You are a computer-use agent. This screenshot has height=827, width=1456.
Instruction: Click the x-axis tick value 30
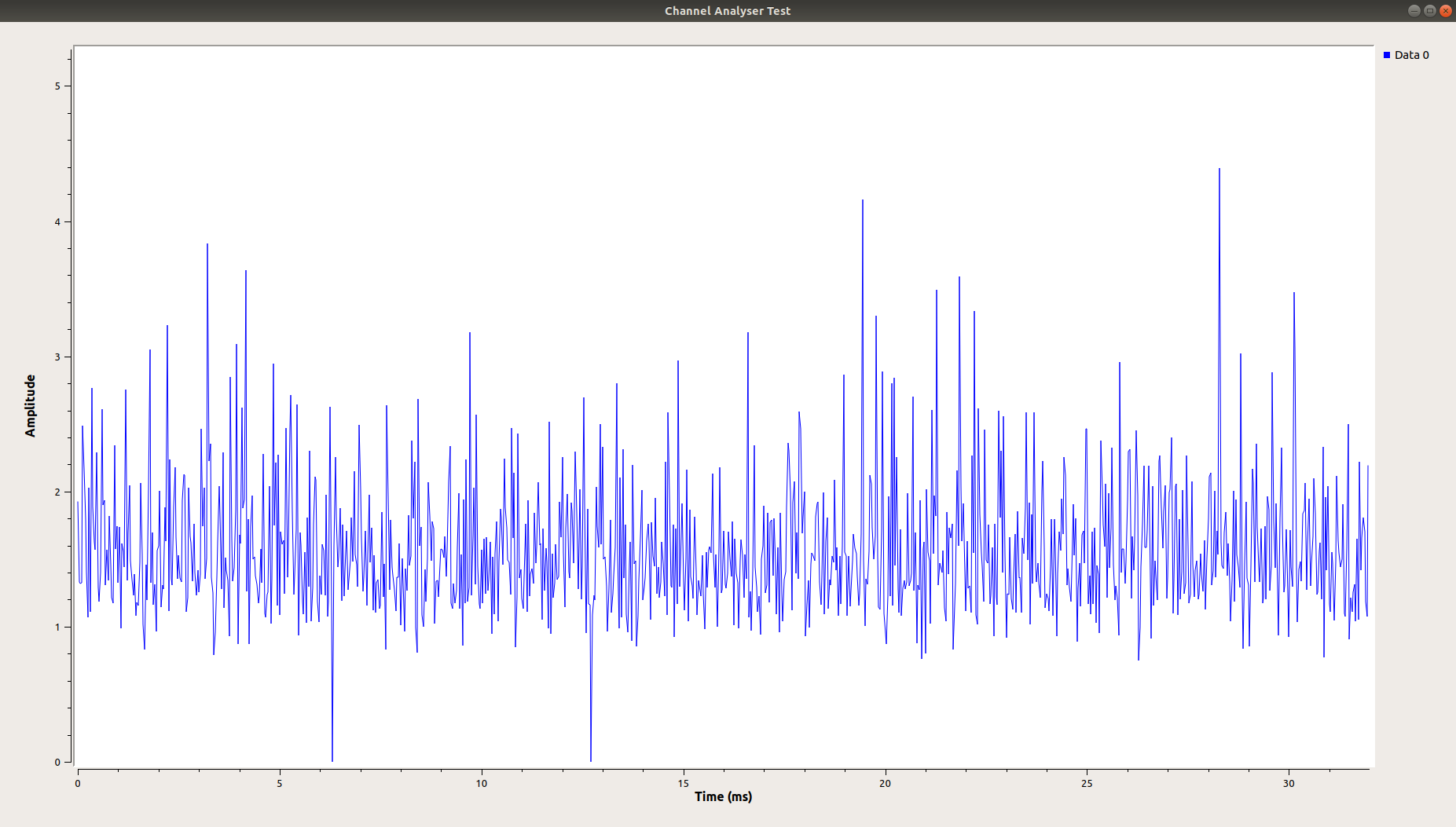tap(1289, 783)
